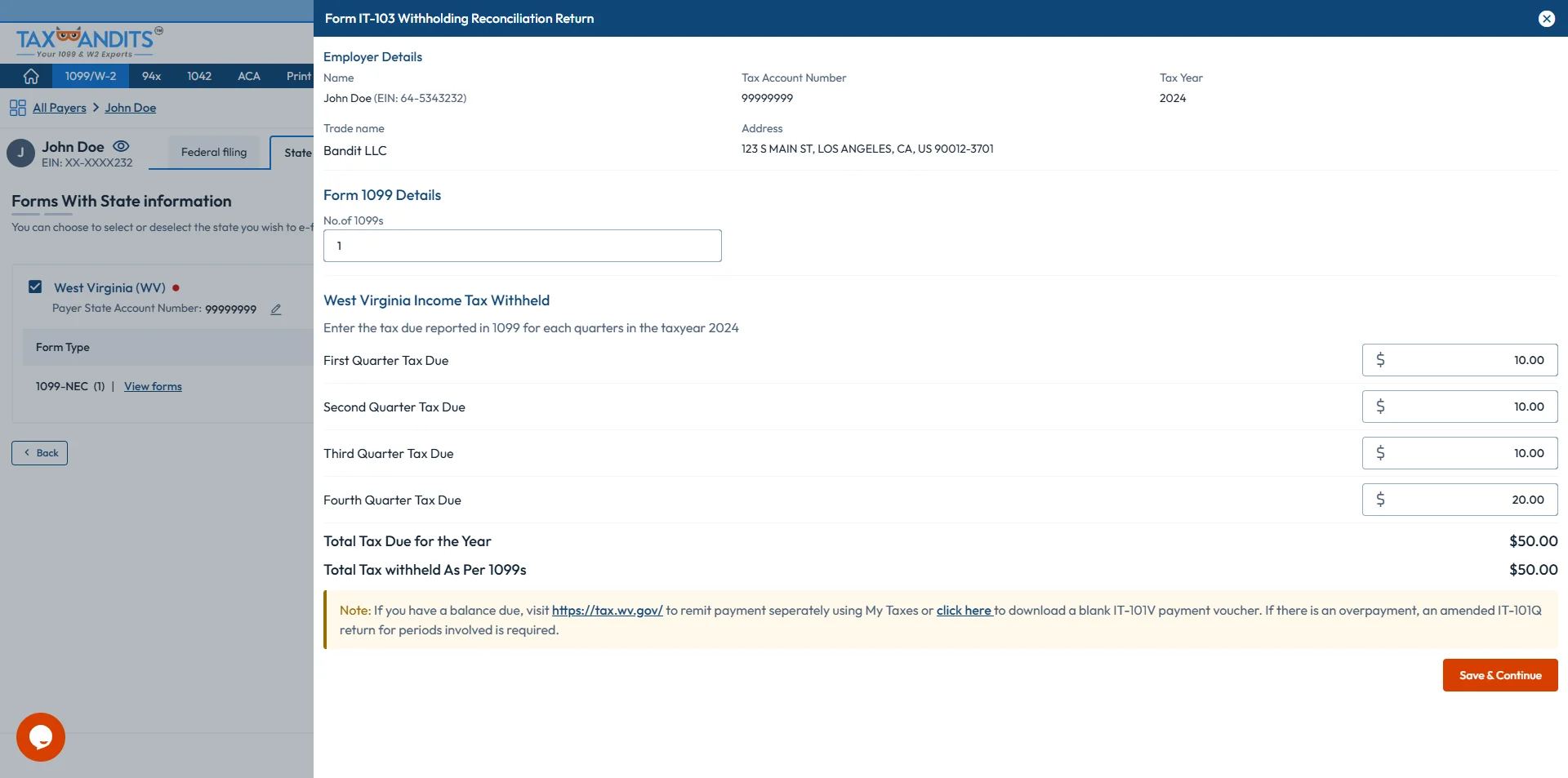Click Save & Continue button
Image resolution: width=1568 pixels, height=778 pixels.
click(x=1500, y=675)
